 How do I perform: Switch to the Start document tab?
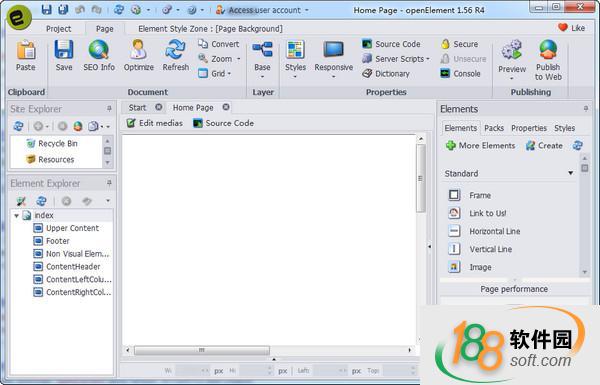point(137,108)
